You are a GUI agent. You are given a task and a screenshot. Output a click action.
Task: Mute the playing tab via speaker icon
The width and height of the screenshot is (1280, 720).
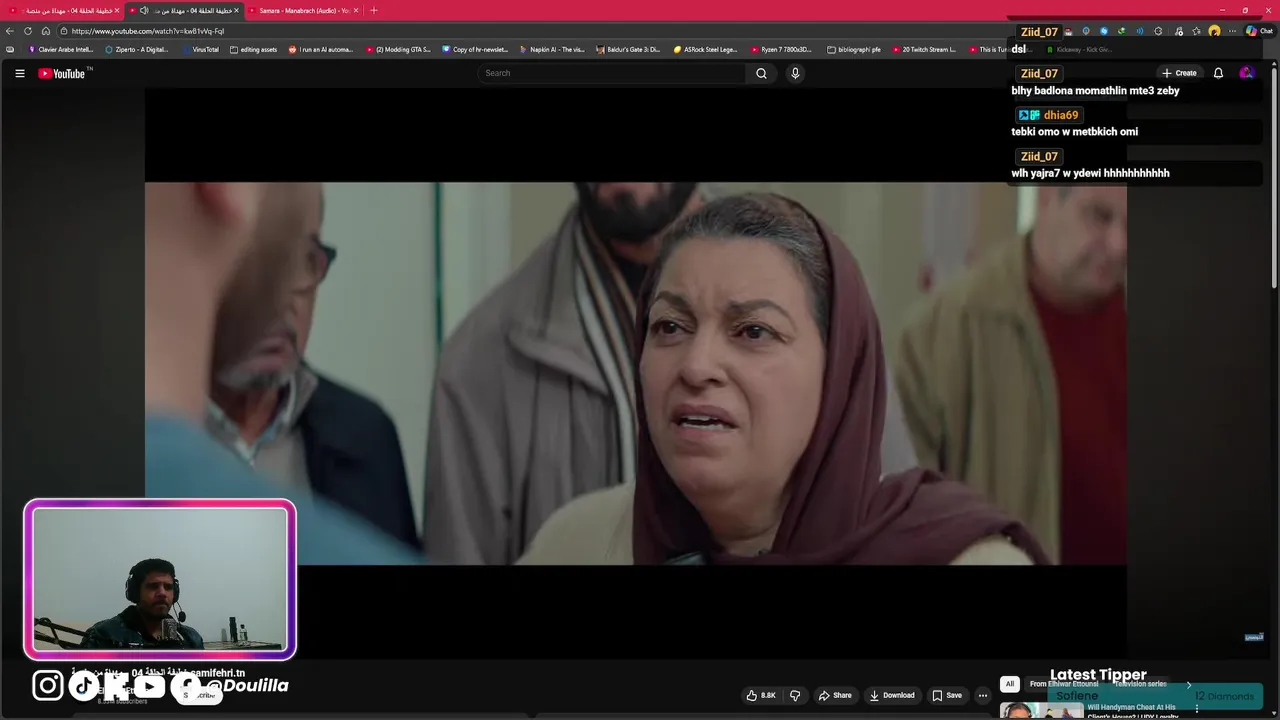[144, 10]
